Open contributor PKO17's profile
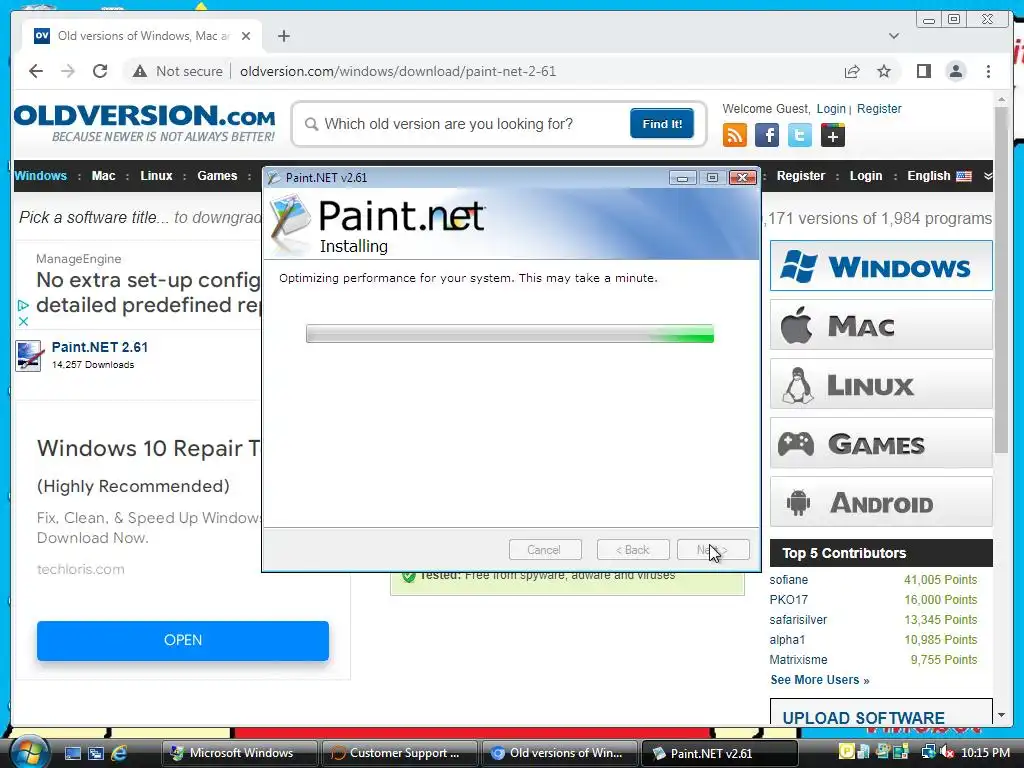 [x=788, y=600]
